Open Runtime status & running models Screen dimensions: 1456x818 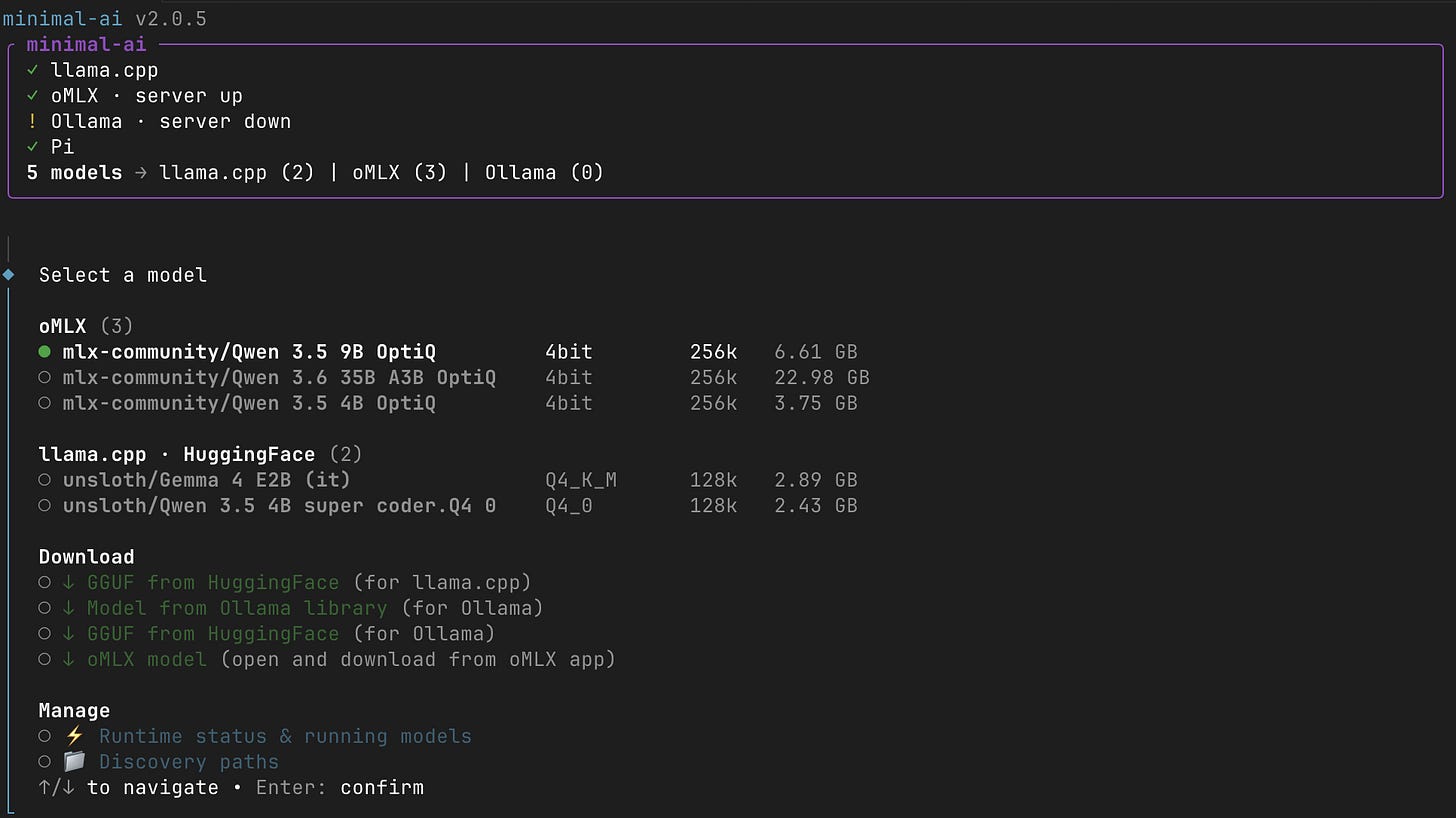[285, 736]
